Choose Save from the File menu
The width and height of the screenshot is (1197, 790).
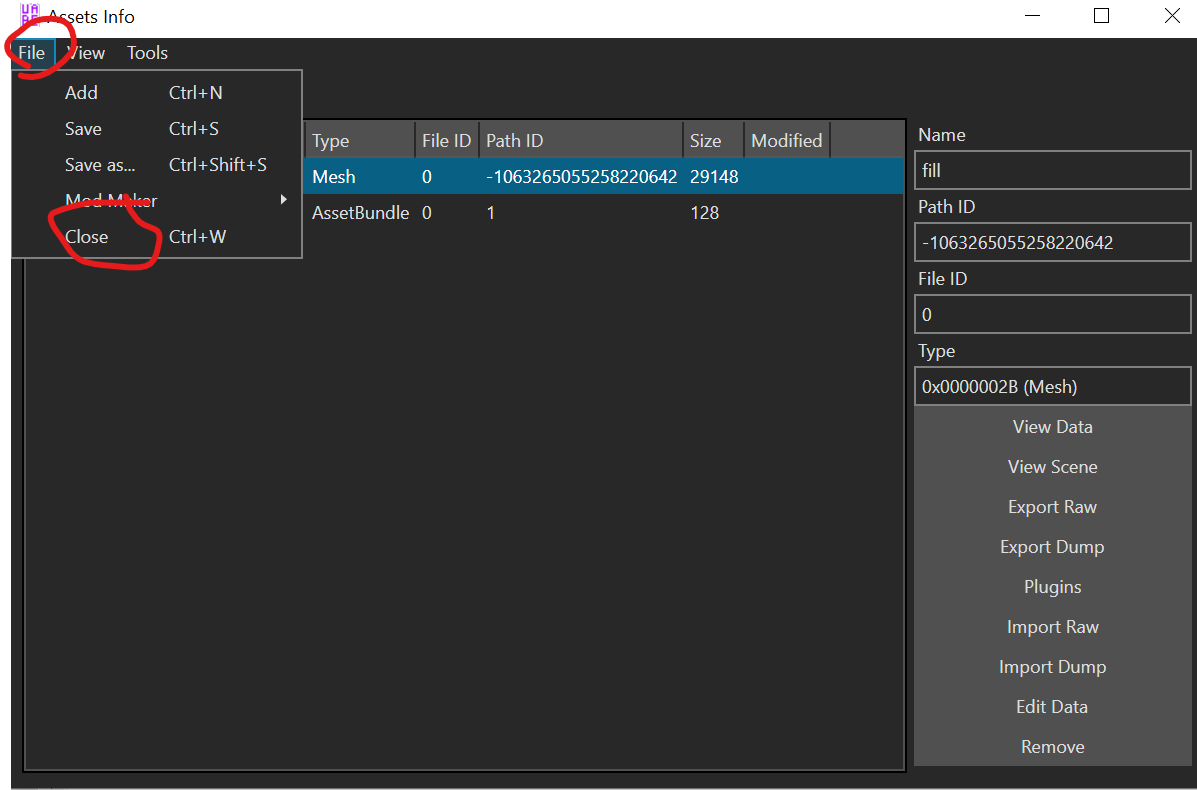(x=157, y=129)
